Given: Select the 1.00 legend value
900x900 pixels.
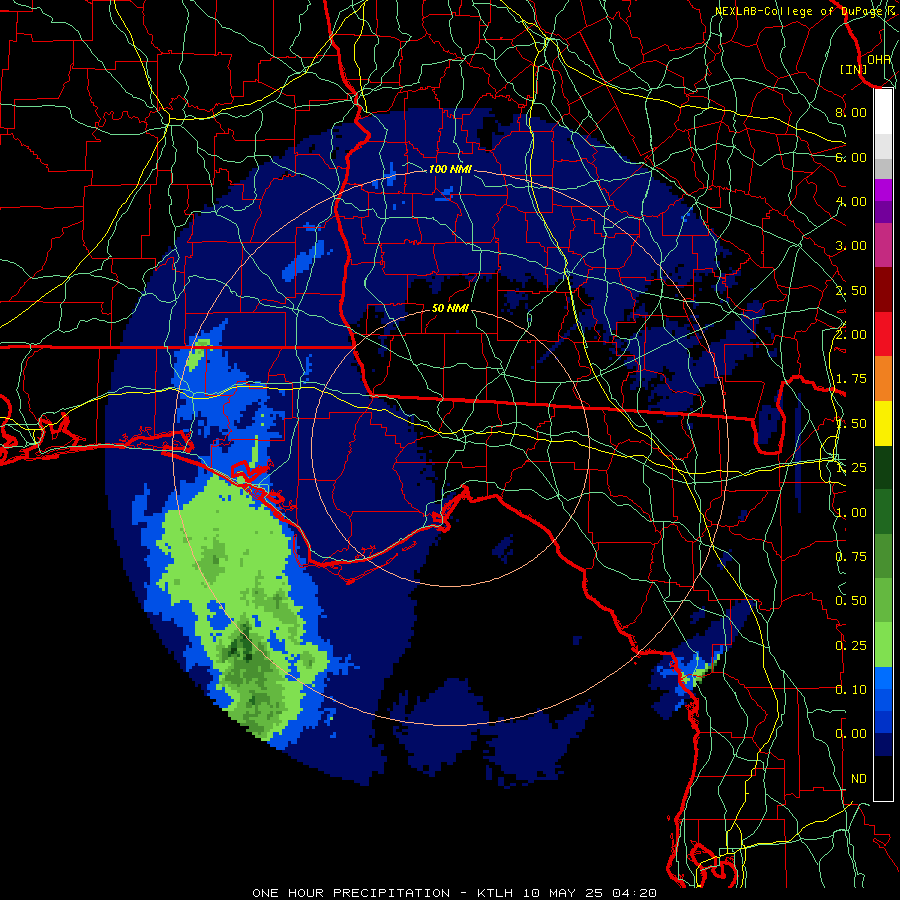Looking at the screenshot, I should pos(851,513).
